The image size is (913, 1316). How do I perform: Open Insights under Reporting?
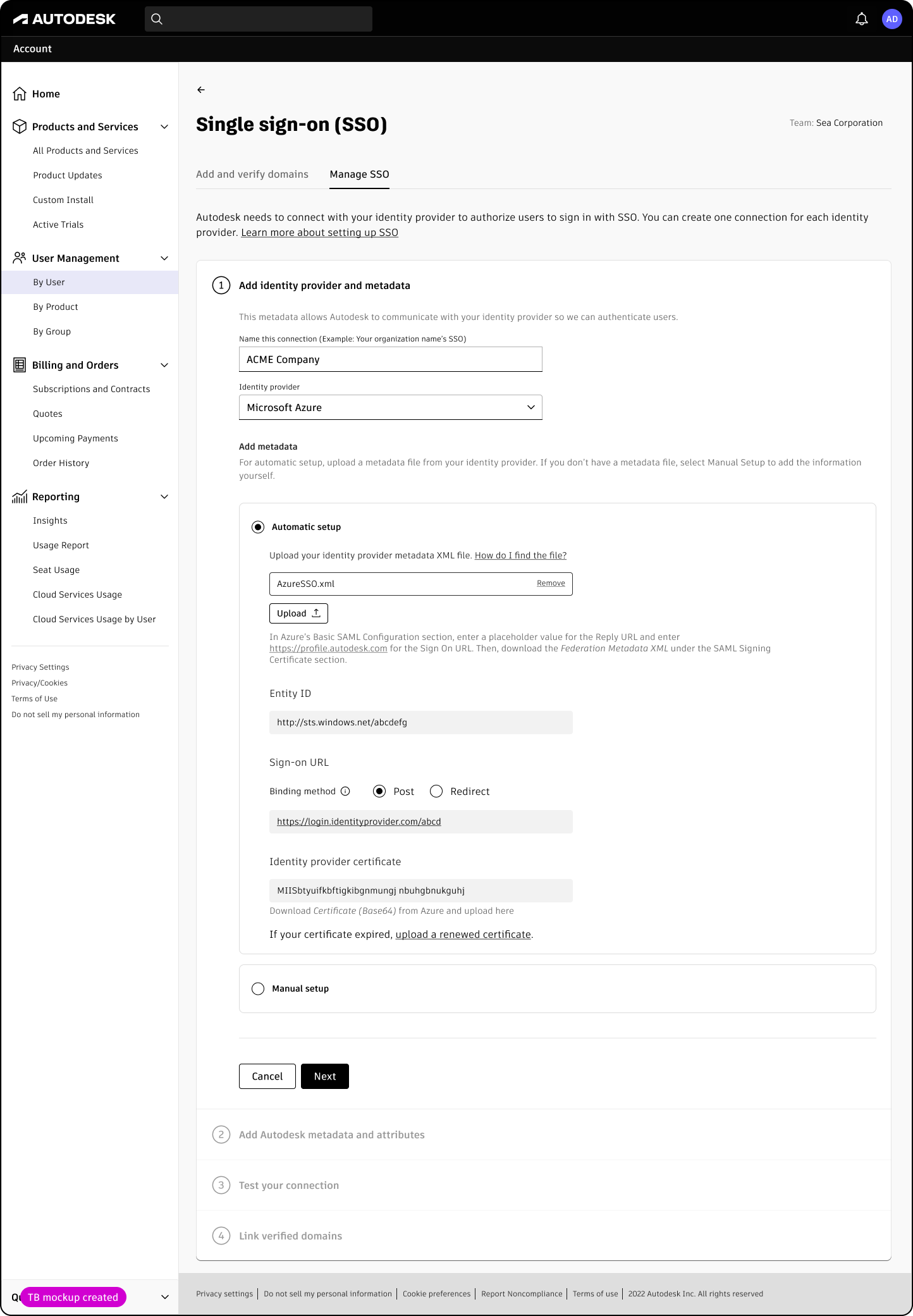tap(50, 520)
